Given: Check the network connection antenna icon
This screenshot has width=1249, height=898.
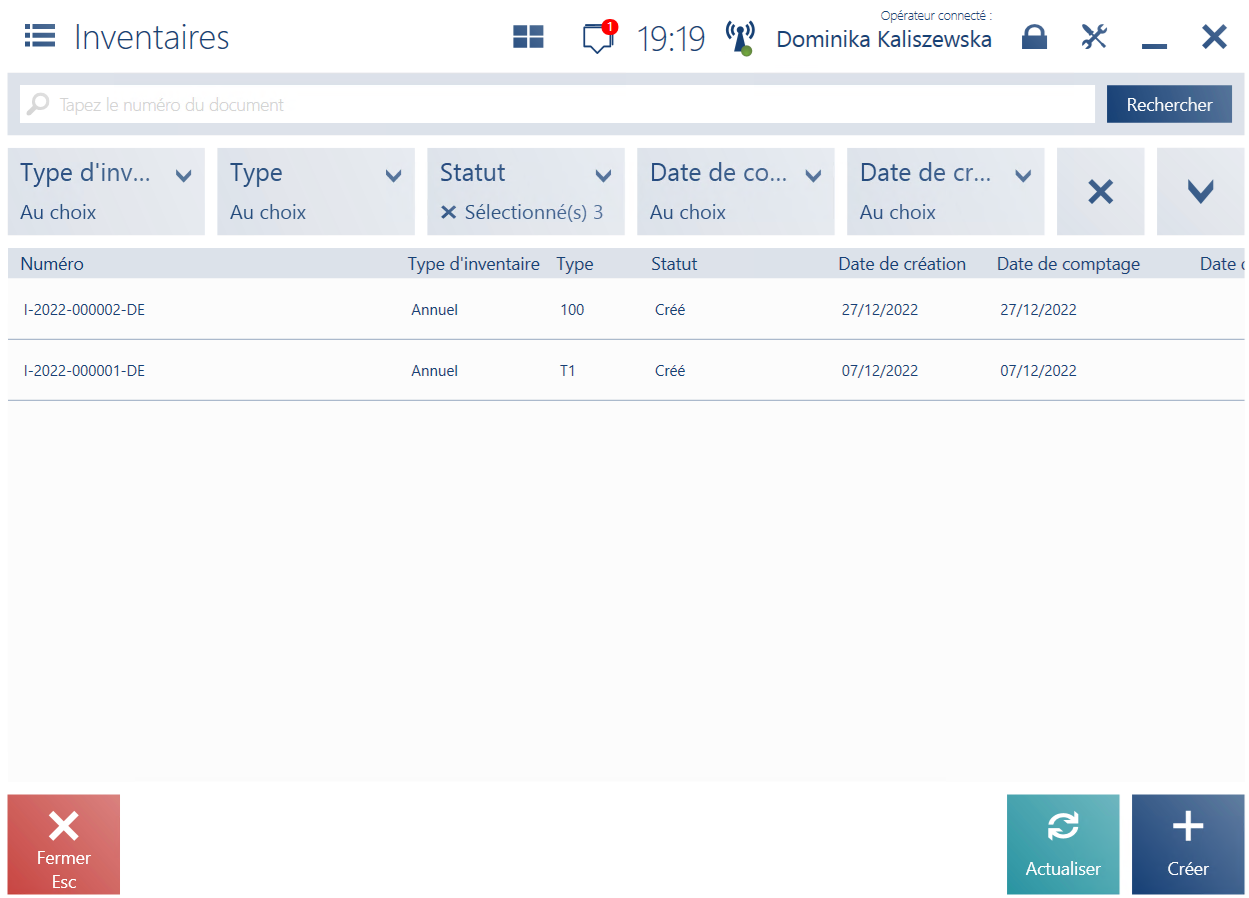Looking at the screenshot, I should (x=740, y=37).
